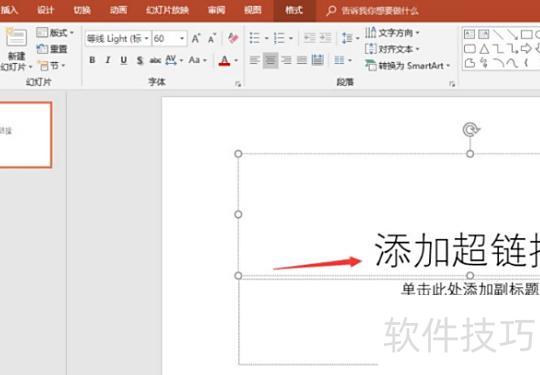The width and height of the screenshot is (540, 375).
Task: Open the 对齐文本 menu
Action: [x=392, y=49]
